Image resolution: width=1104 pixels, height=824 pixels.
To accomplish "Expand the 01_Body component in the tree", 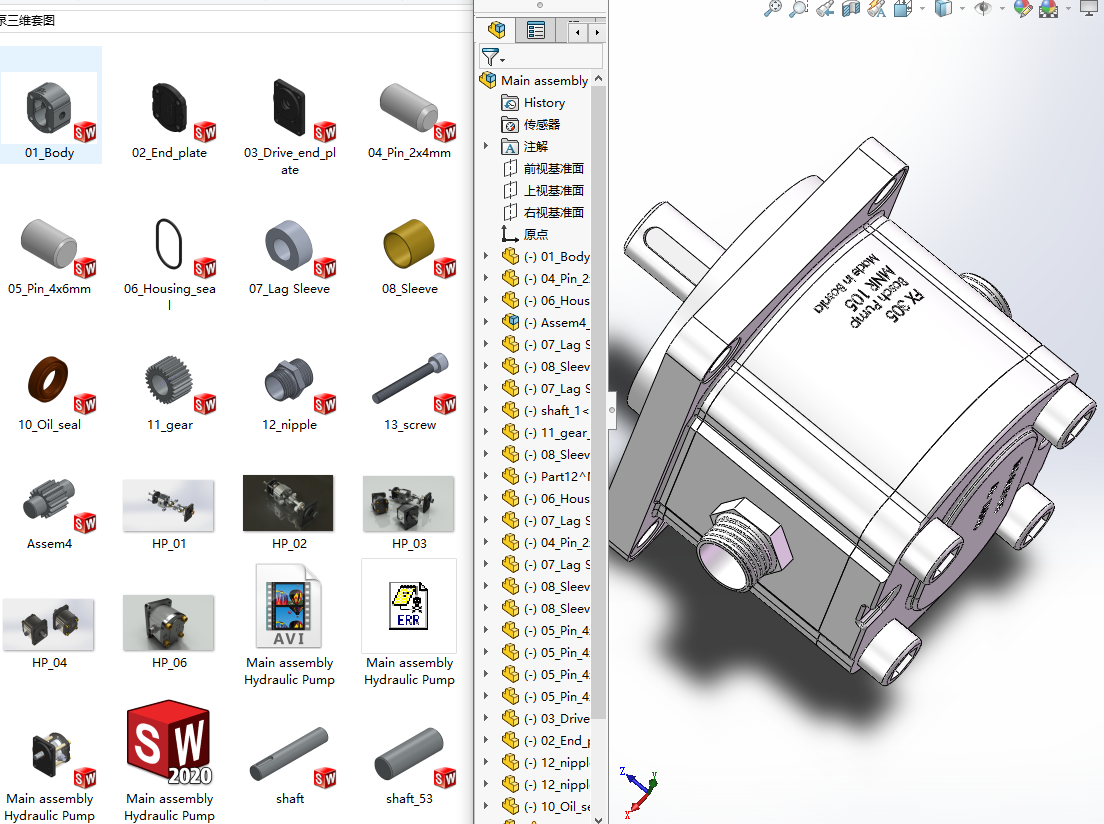I will pyautogui.click(x=487, y=257).
